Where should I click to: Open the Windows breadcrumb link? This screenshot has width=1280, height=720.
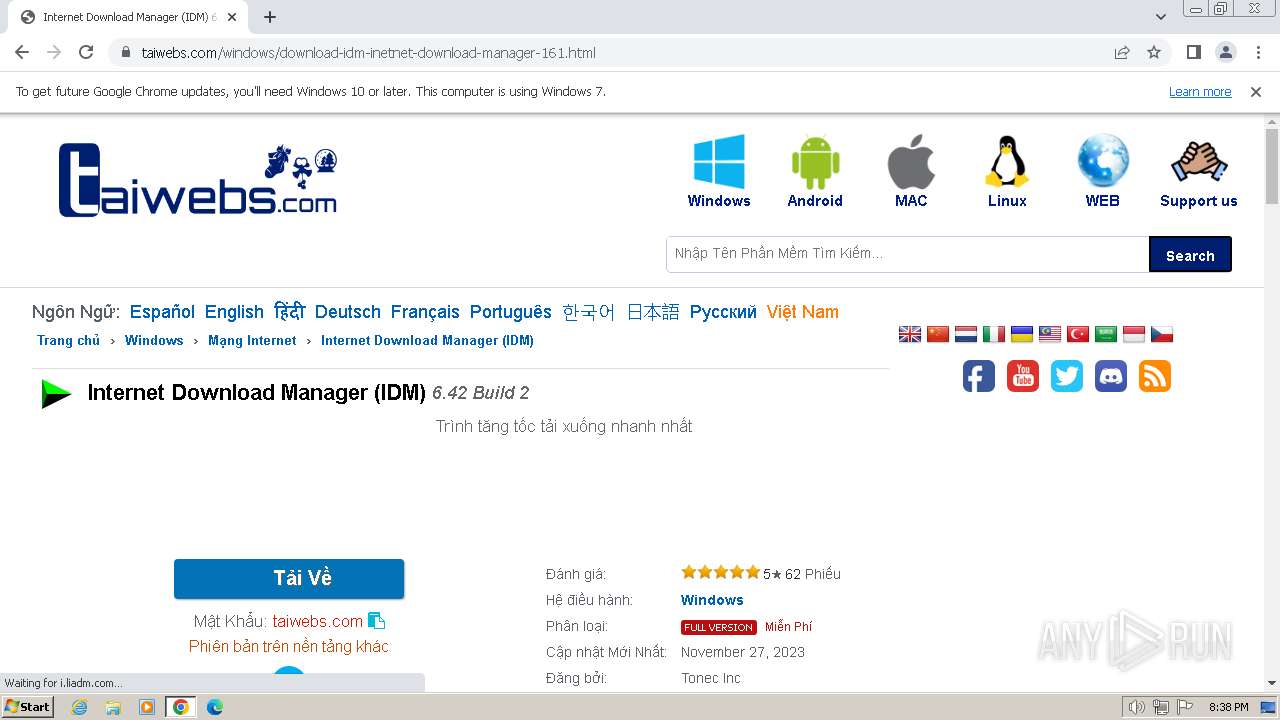click(x=154, y=341)
